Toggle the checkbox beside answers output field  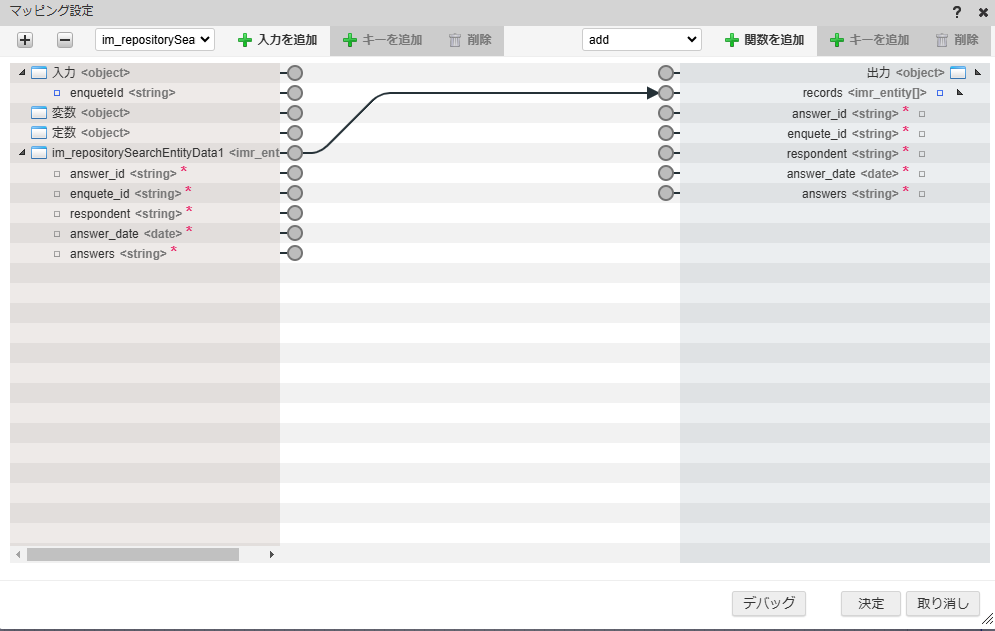[920, 193]
